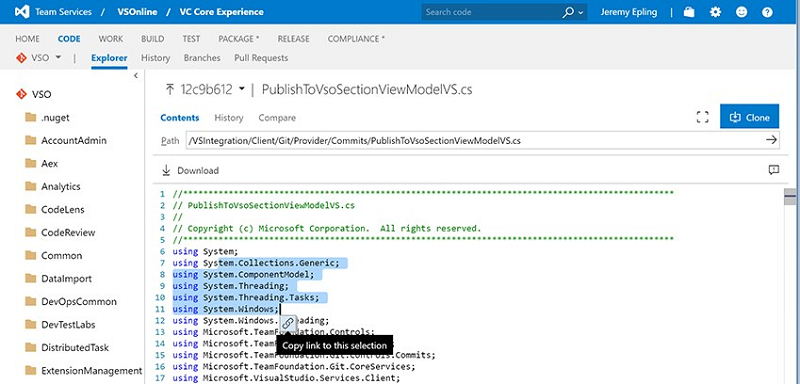The width and height of the screenshot is (800, 384).
Task: Toggle full screen mode icon
Action: (703, 117)
